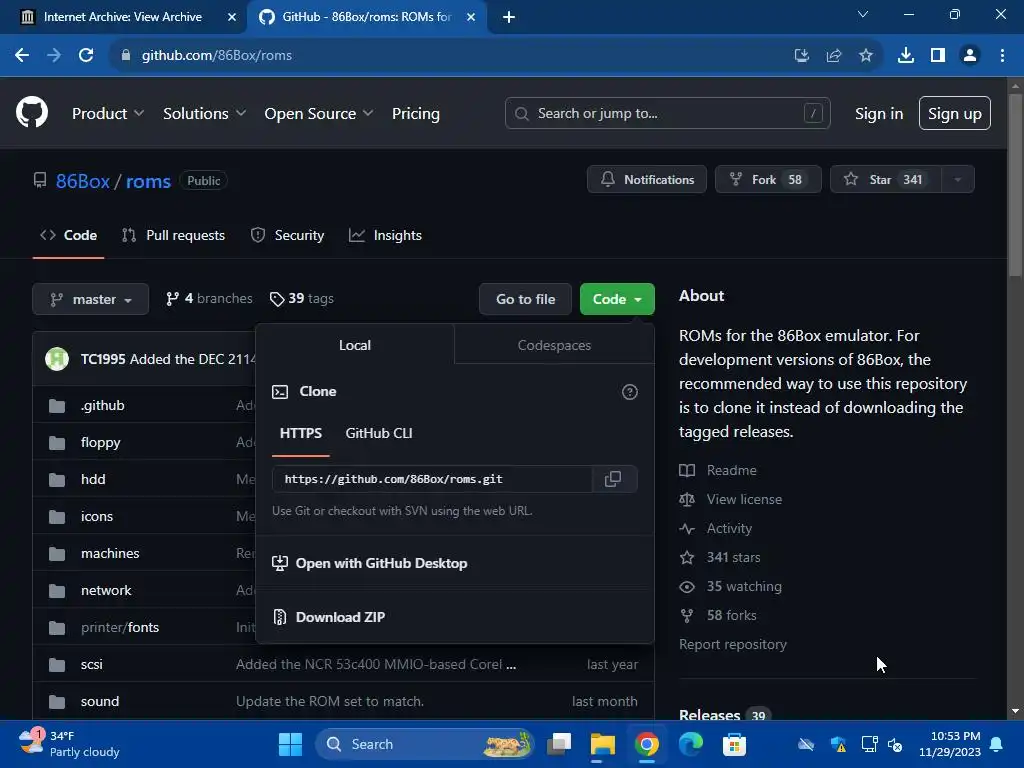Click the install app icon in address bar
Image resolution: width=1024 pixels, height=768 pixels.
tap(802, 56)
